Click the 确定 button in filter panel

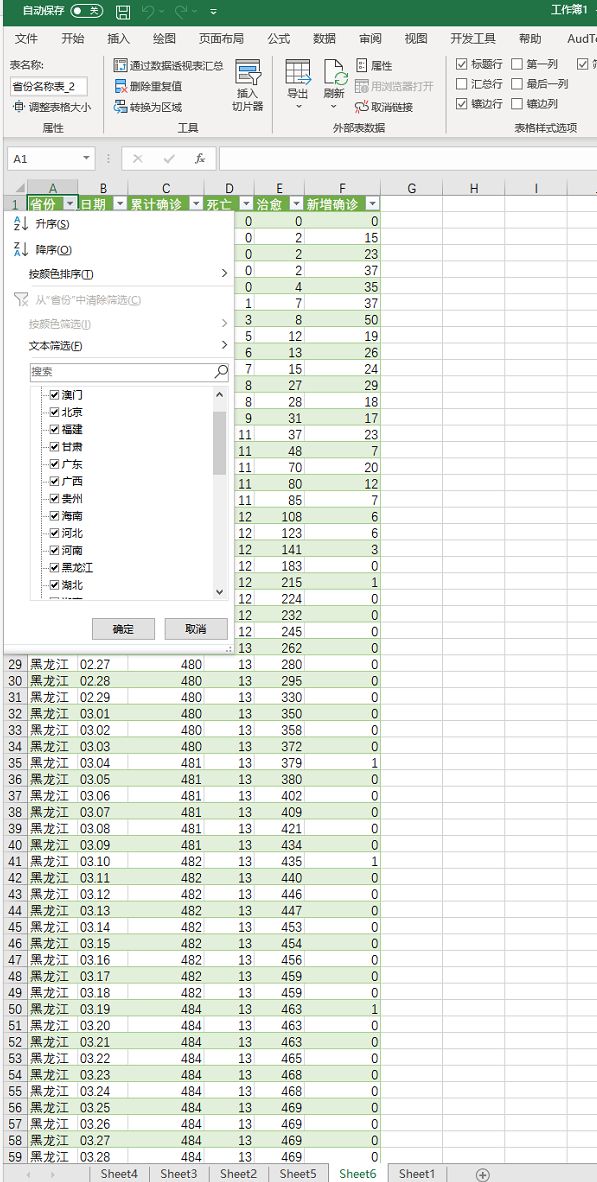coord(123,629)
